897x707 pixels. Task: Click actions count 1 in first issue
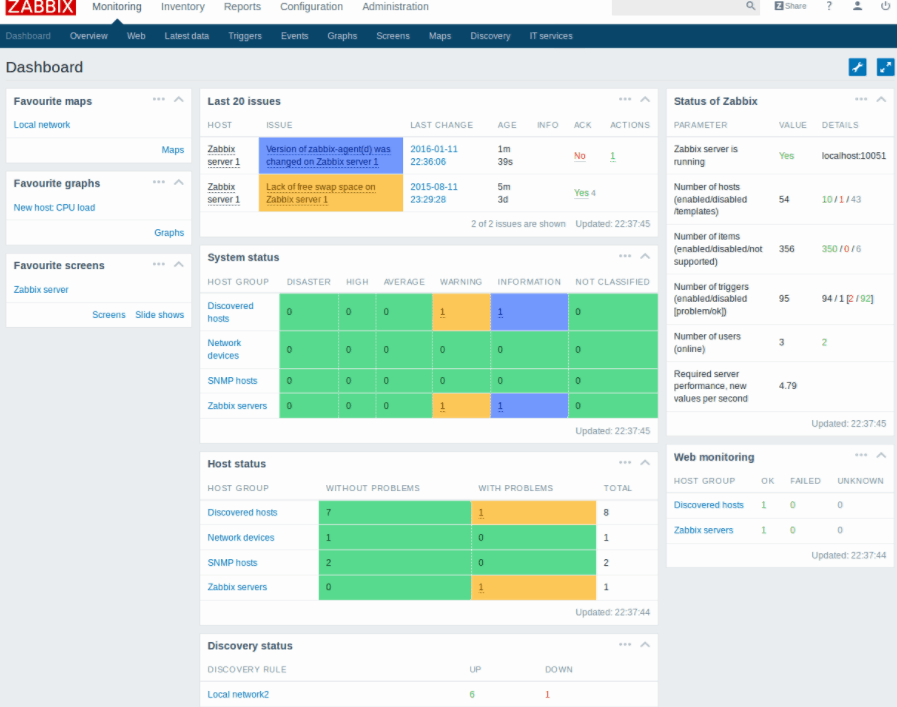click(x=613, y=156)
